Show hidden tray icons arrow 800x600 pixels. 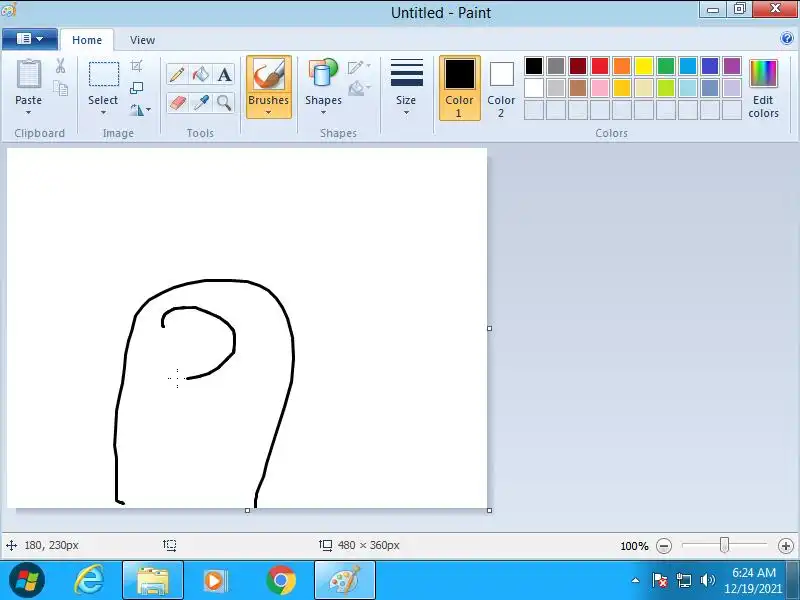coord(636,580)
